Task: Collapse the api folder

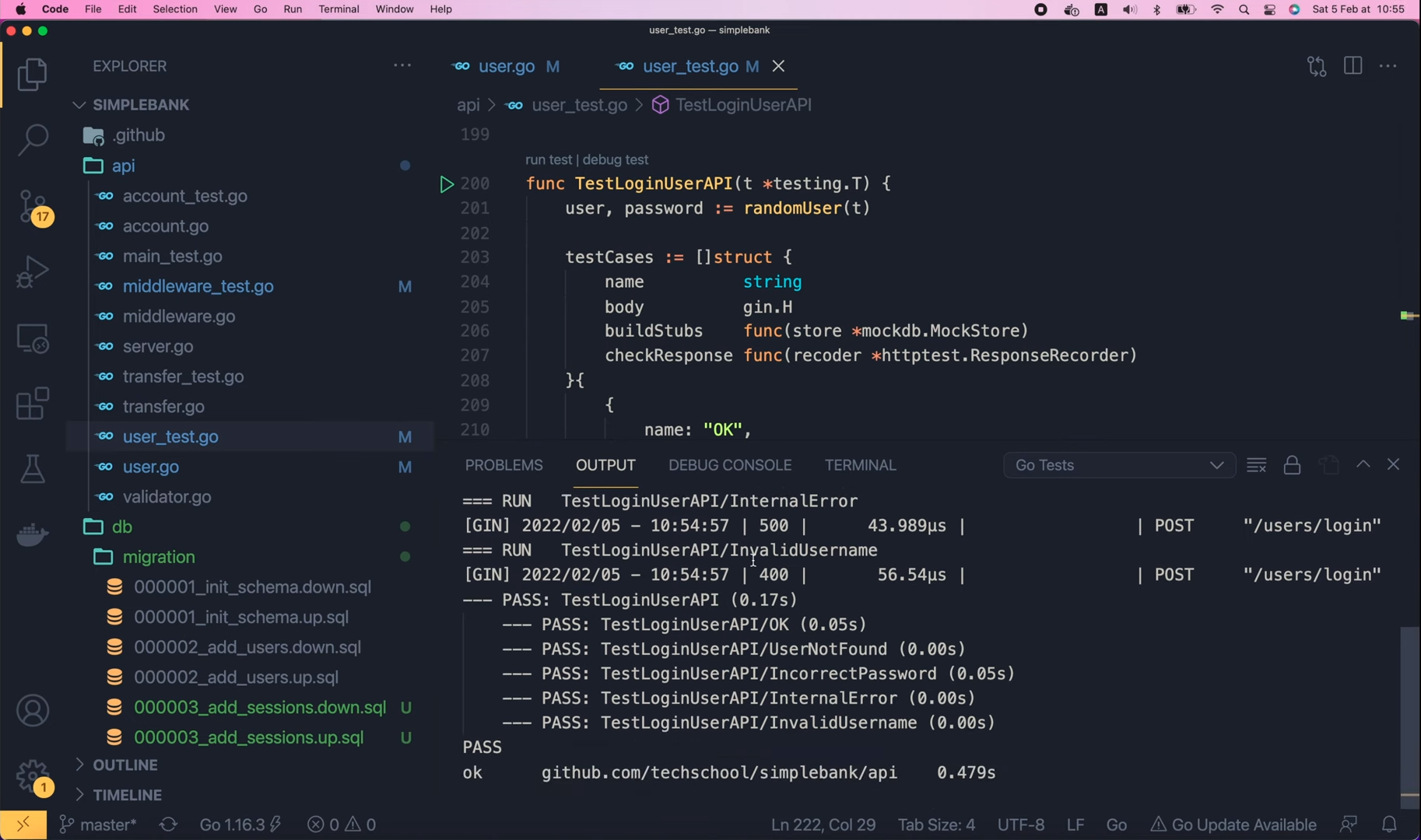Action: click(125, 166)
